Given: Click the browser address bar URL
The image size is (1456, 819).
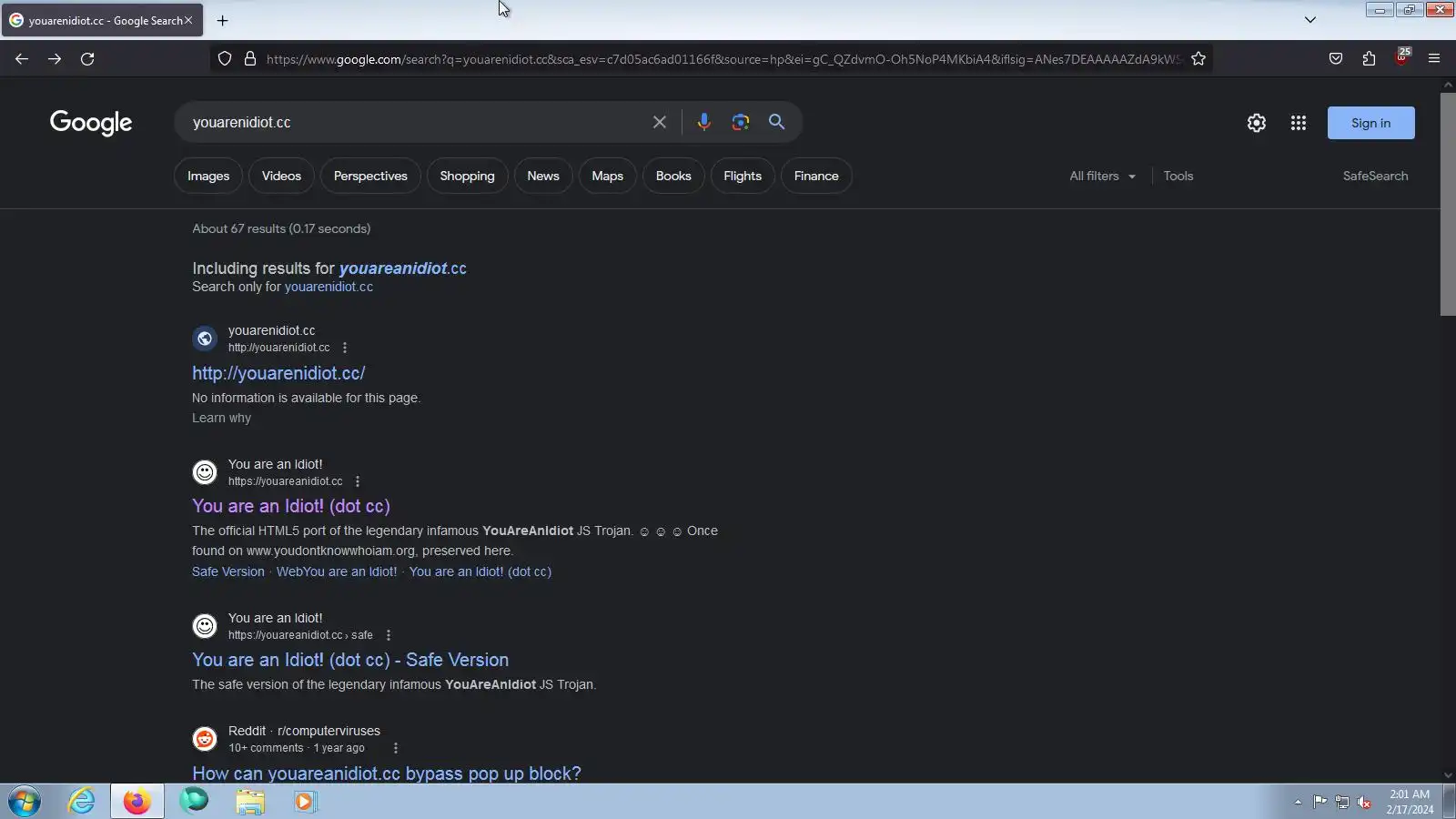Looking at the screenshot, I should (723, 59).
